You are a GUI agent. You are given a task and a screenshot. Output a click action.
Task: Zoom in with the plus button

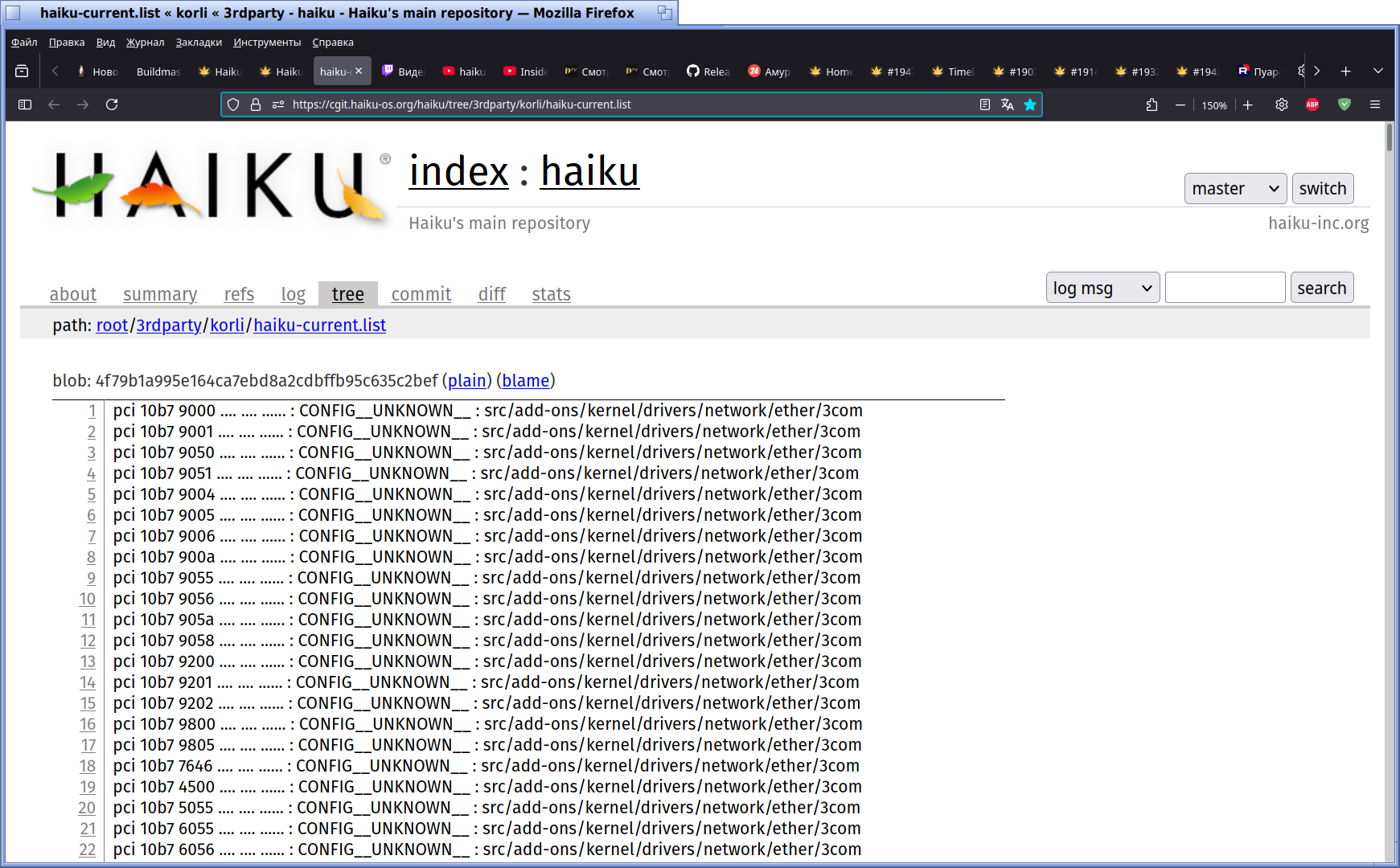pyautogui.click(x=1248, y=104)
